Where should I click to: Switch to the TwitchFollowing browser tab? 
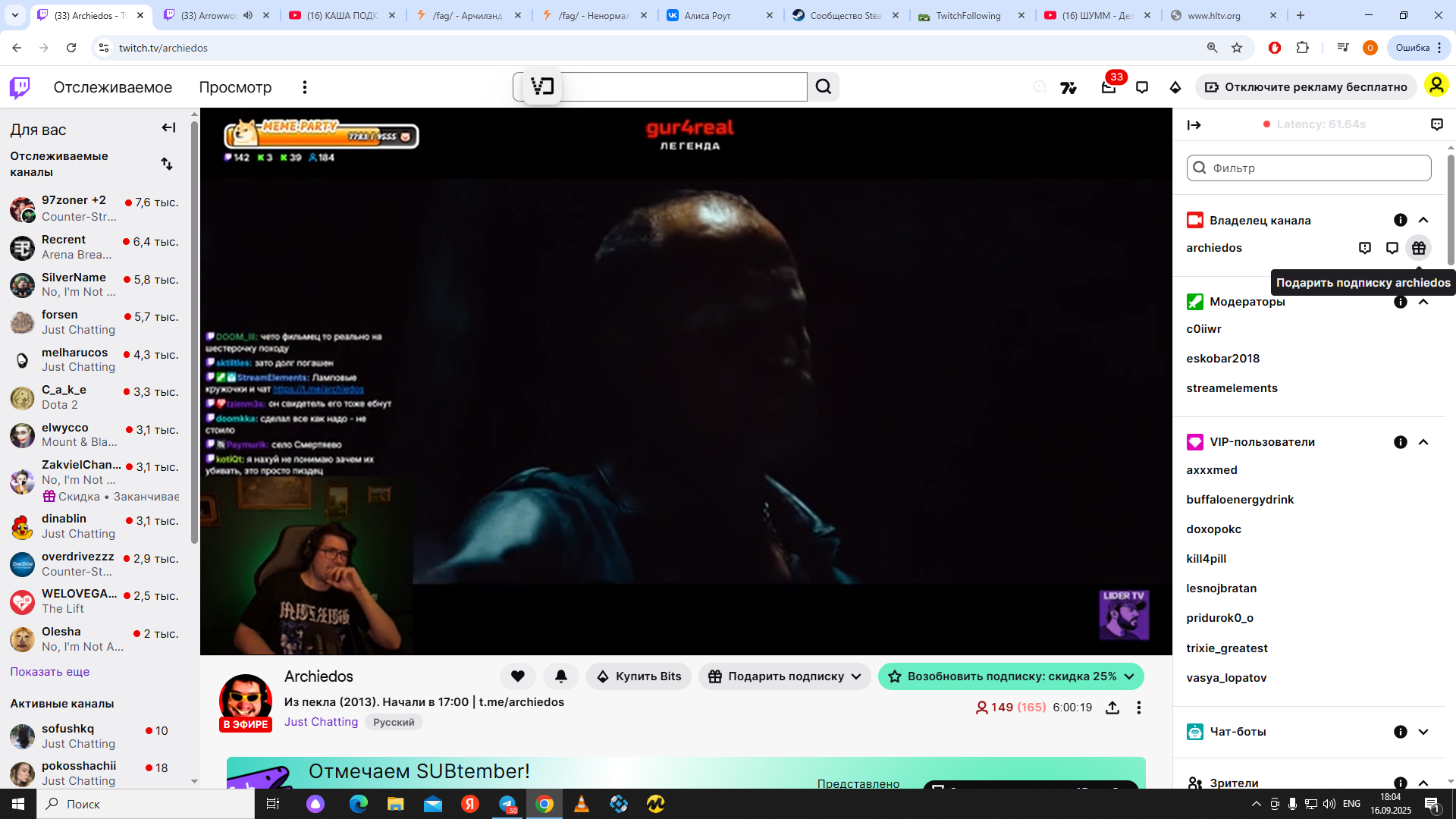click(x=968, y=15)
